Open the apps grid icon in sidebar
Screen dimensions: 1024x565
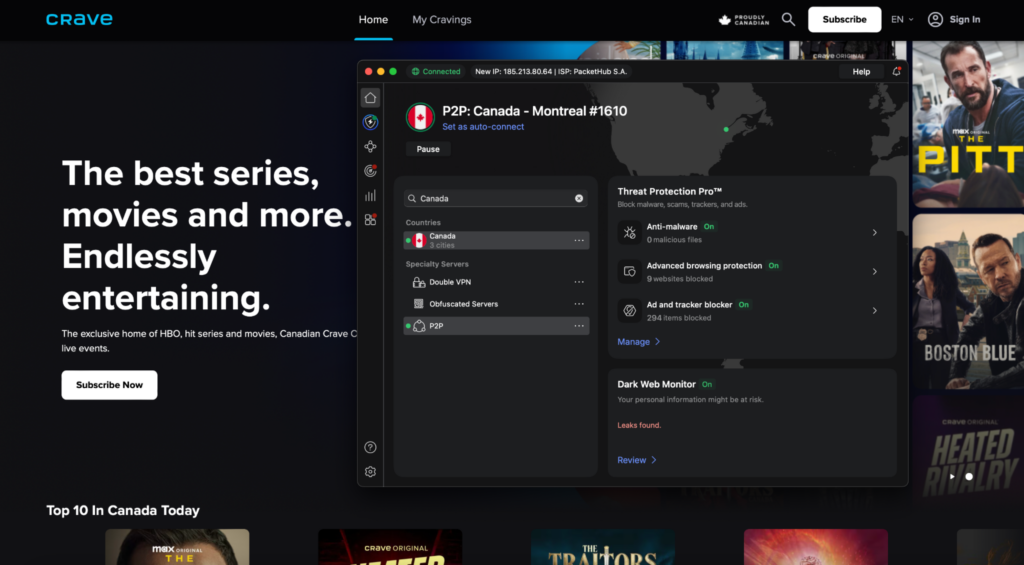pyautogui.click(x=370, y=219)
